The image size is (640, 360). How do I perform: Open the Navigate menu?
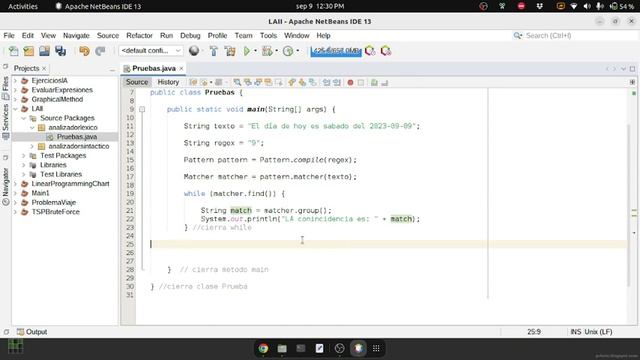(x=76, y=36)
